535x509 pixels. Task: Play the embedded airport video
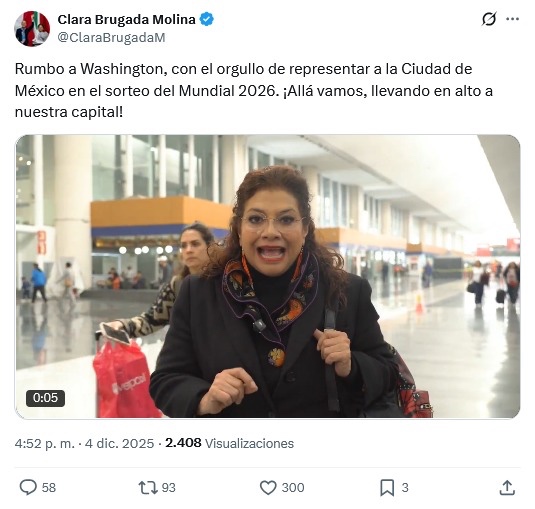pos(268,276)
